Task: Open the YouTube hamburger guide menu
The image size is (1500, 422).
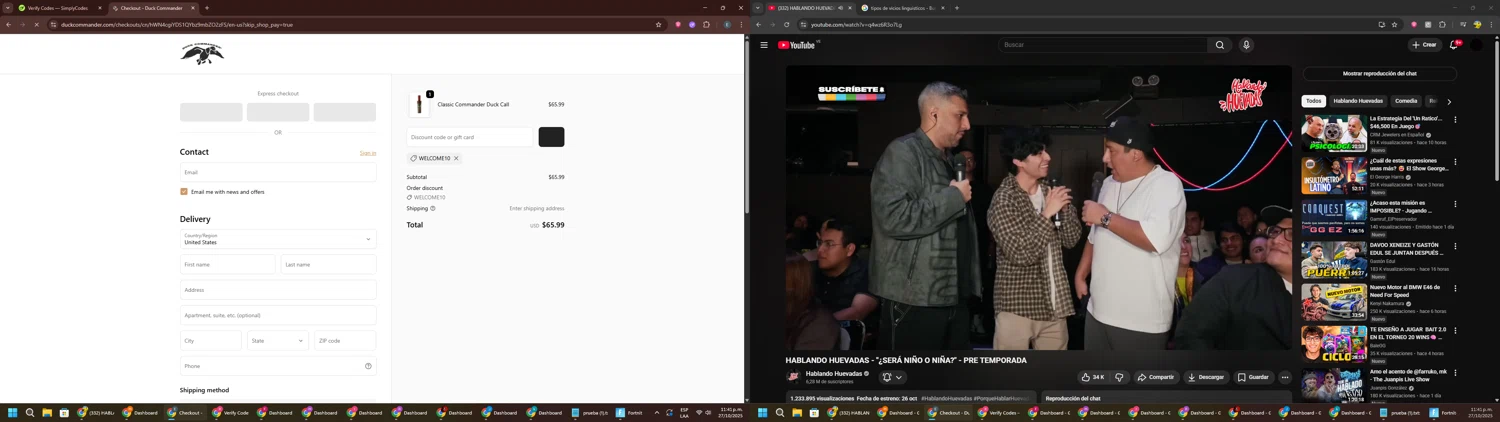Action: [764, 45]
